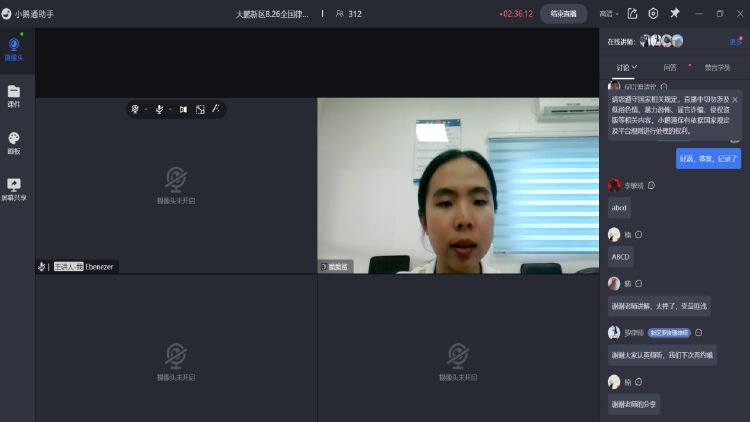Open the 画板 whiteboard palette icon

[x=14, y=142]
